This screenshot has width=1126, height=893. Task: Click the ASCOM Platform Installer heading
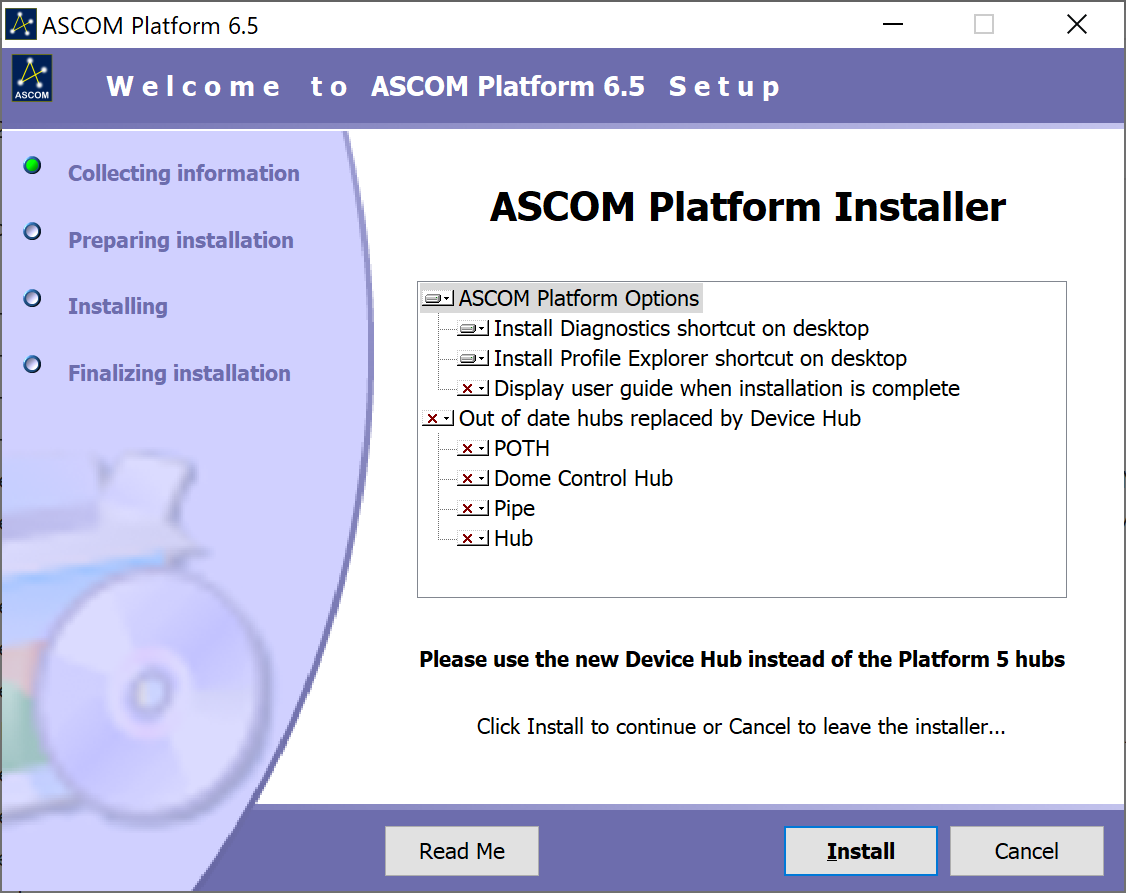(x=748, y=207)
